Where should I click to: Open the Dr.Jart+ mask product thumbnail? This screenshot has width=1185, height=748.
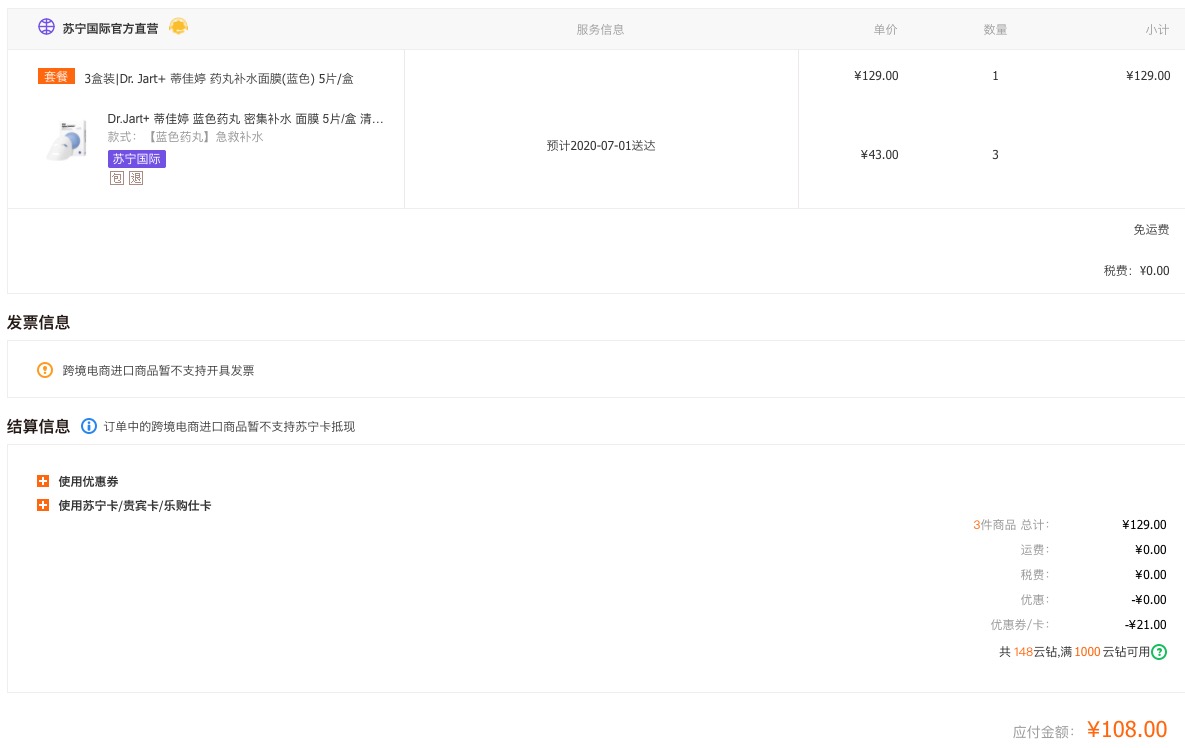coord(67,140)
